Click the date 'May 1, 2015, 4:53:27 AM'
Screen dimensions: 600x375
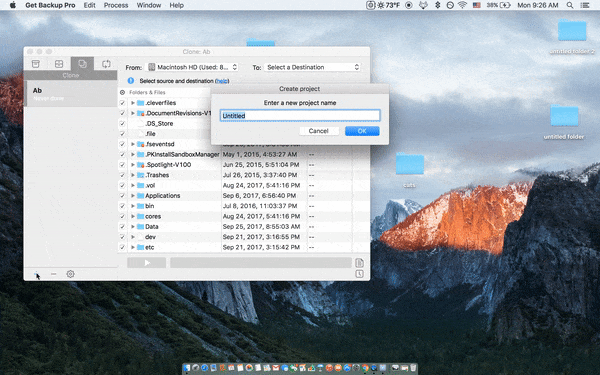(260, 155)
